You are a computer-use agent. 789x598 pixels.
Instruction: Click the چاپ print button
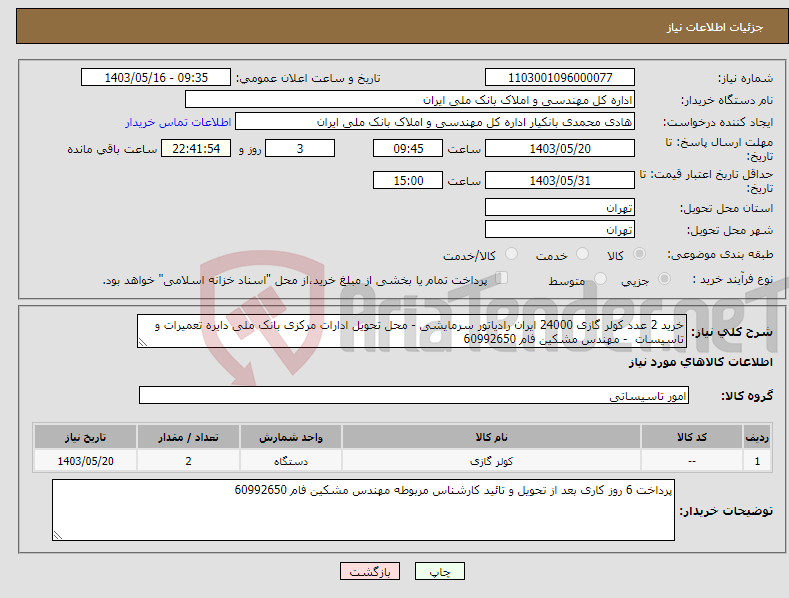pos(440,571)
